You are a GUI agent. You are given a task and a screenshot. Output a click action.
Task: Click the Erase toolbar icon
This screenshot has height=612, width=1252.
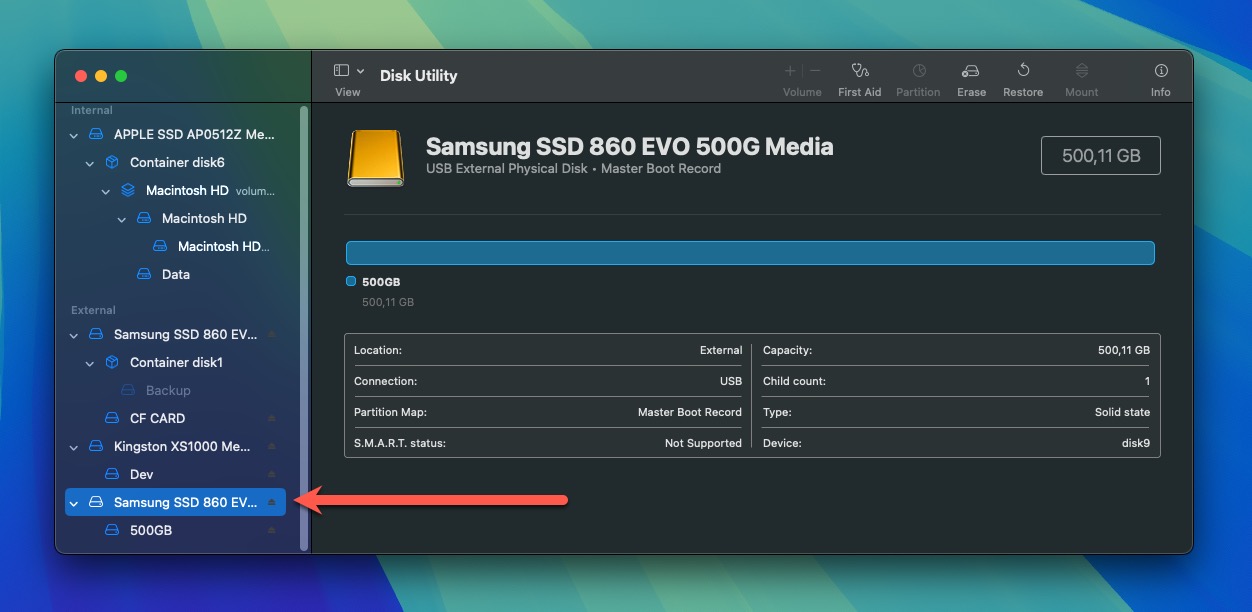point(970,71)
